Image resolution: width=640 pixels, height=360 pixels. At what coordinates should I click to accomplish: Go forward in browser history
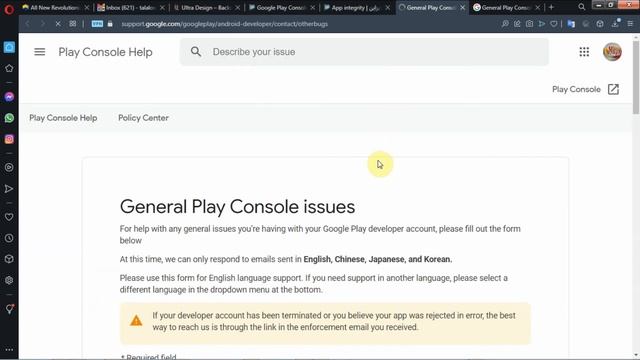(42, 24)
